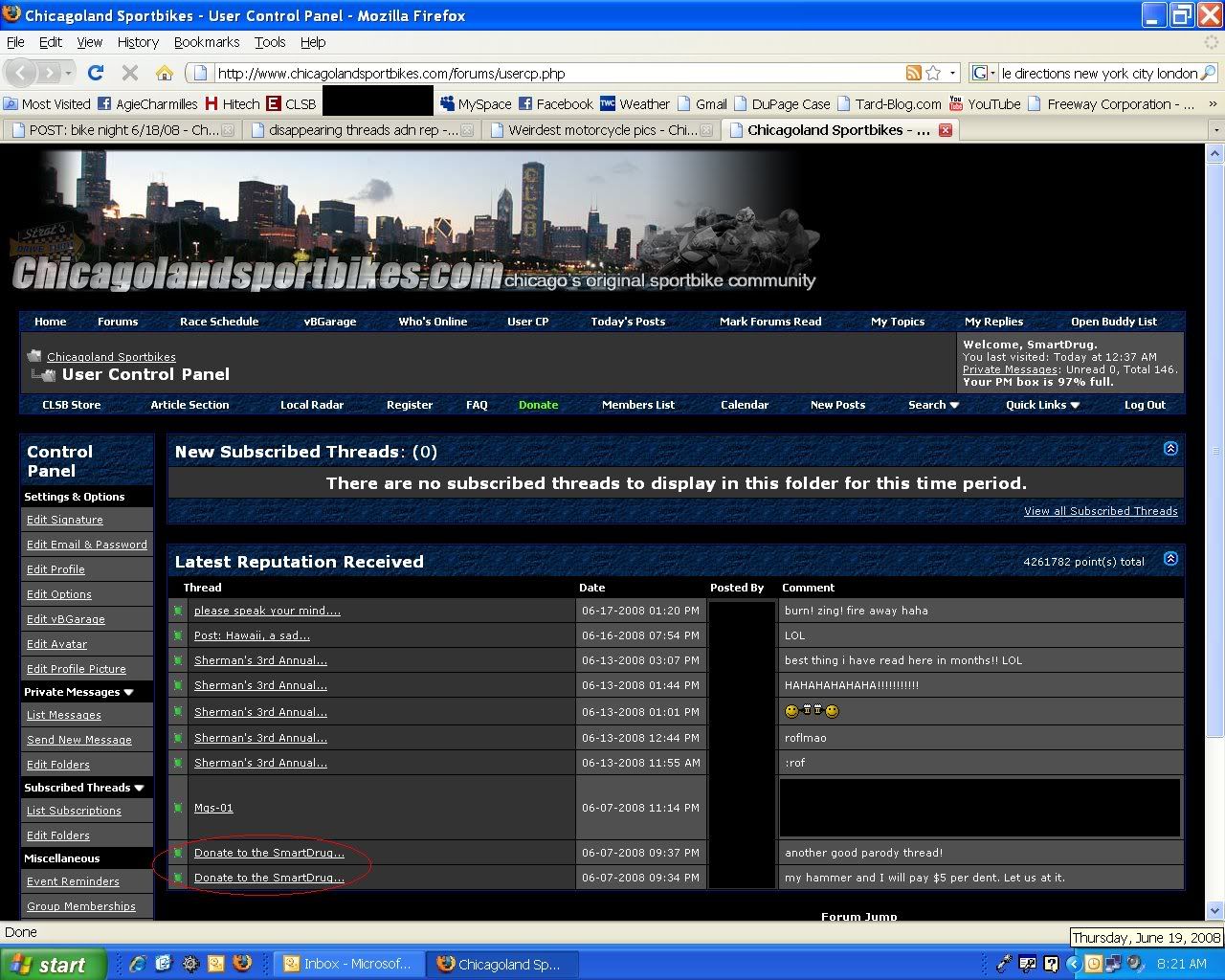Open Send New Message in sidebar
Viewport: 1225px width, 980px height.
tap(79, 740)
